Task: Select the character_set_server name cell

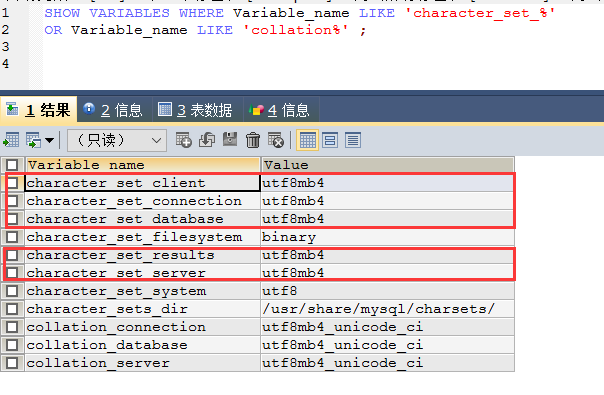Action: (x=143, y=273)
